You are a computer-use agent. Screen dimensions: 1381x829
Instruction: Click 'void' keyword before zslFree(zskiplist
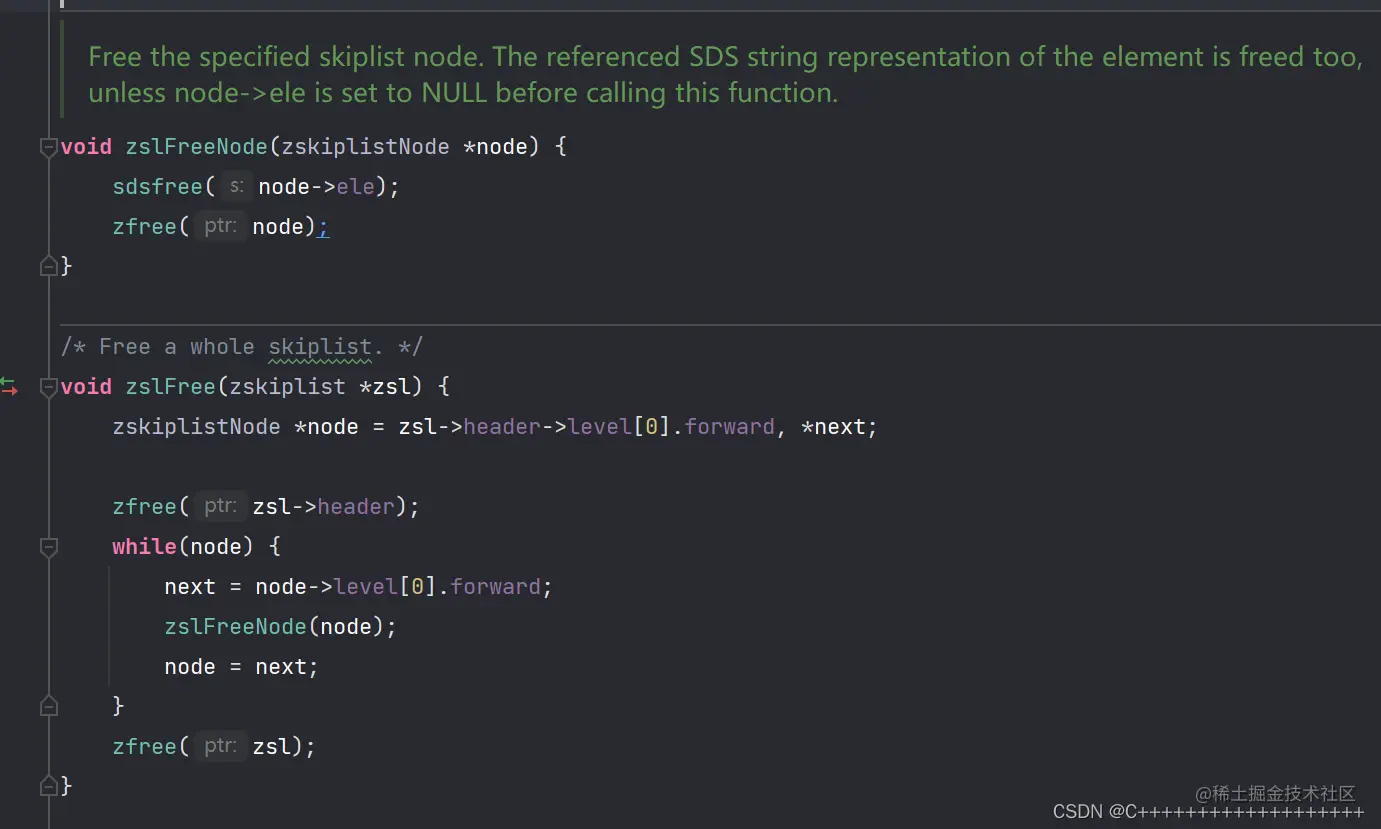click(86, 387)
